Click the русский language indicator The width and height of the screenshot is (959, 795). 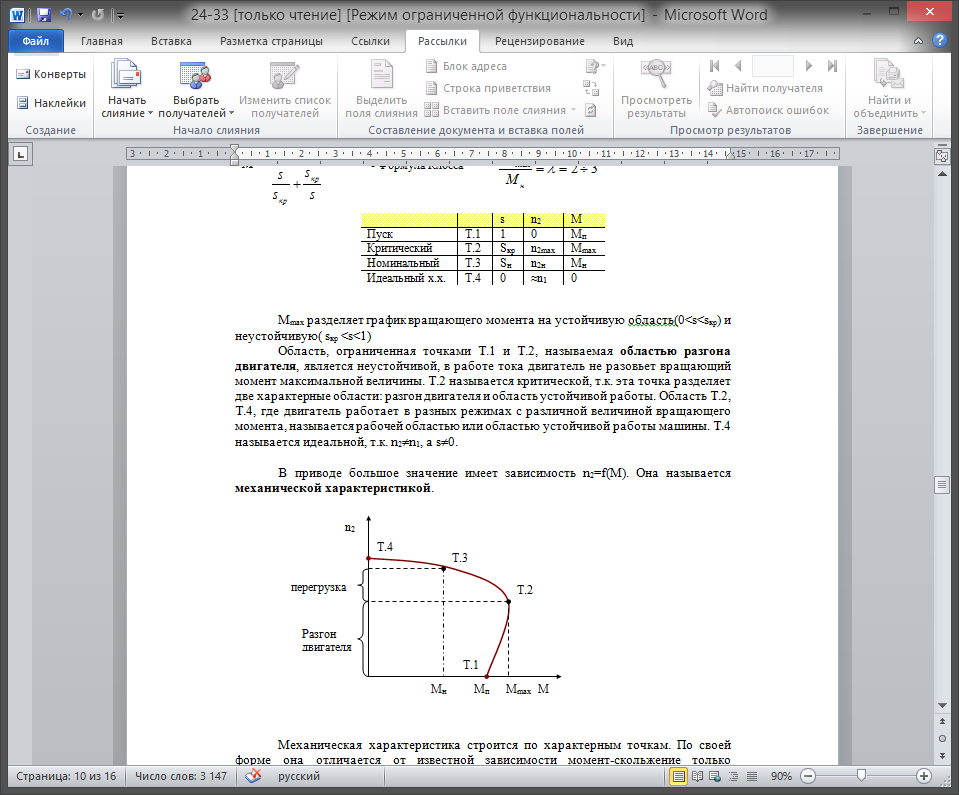coord(298,776)
